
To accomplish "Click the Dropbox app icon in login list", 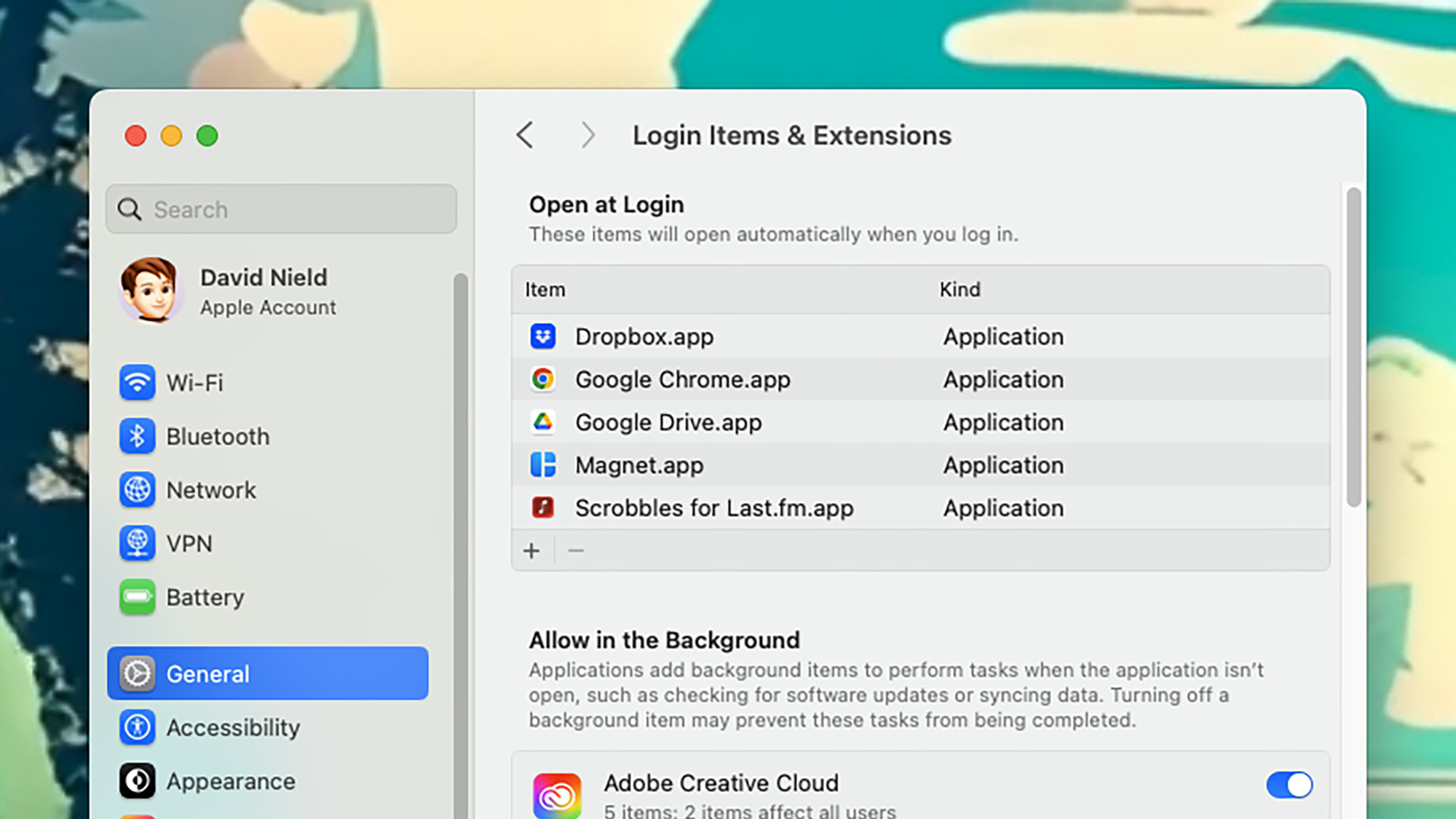I will tap(543, 336).
